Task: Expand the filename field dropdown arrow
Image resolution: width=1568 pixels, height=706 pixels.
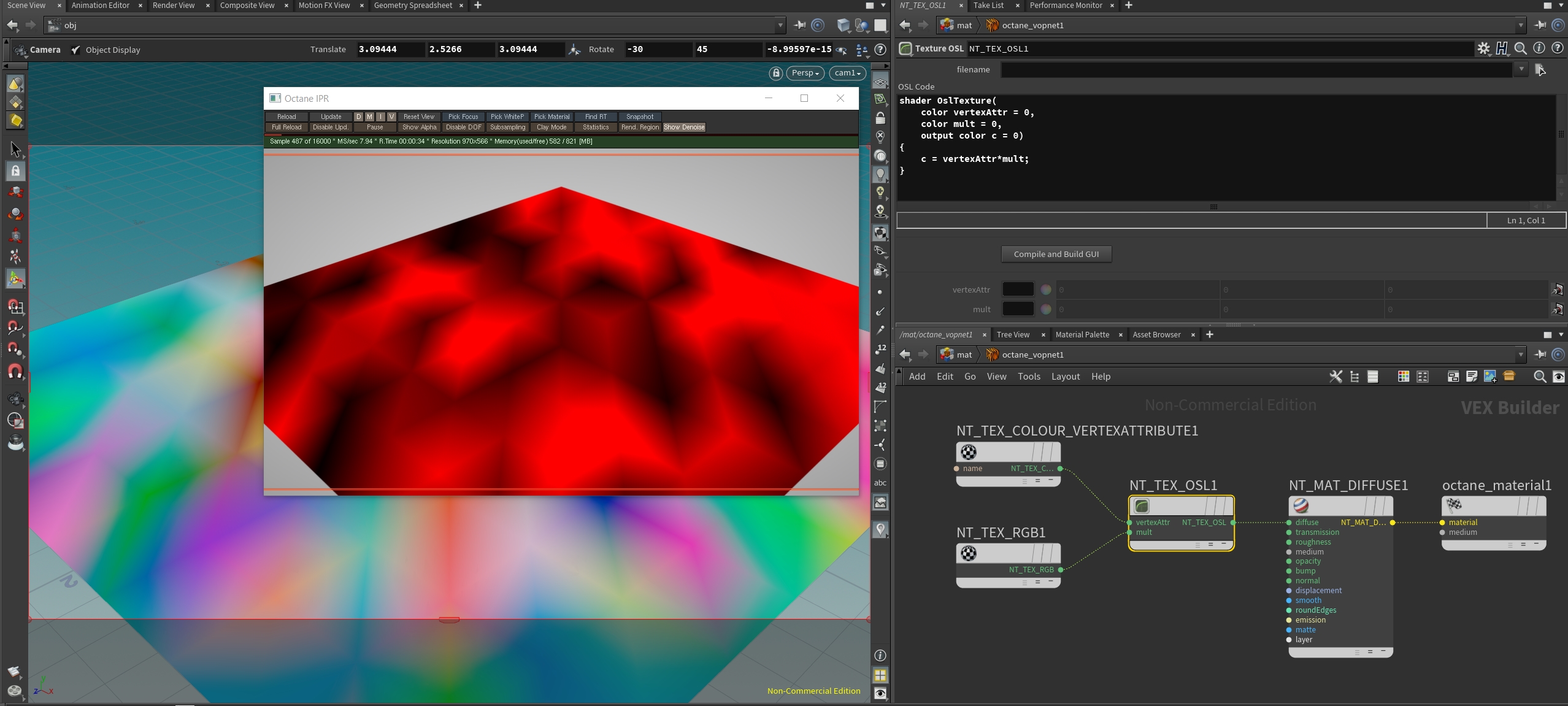Action: click(x=1521, y=69)
